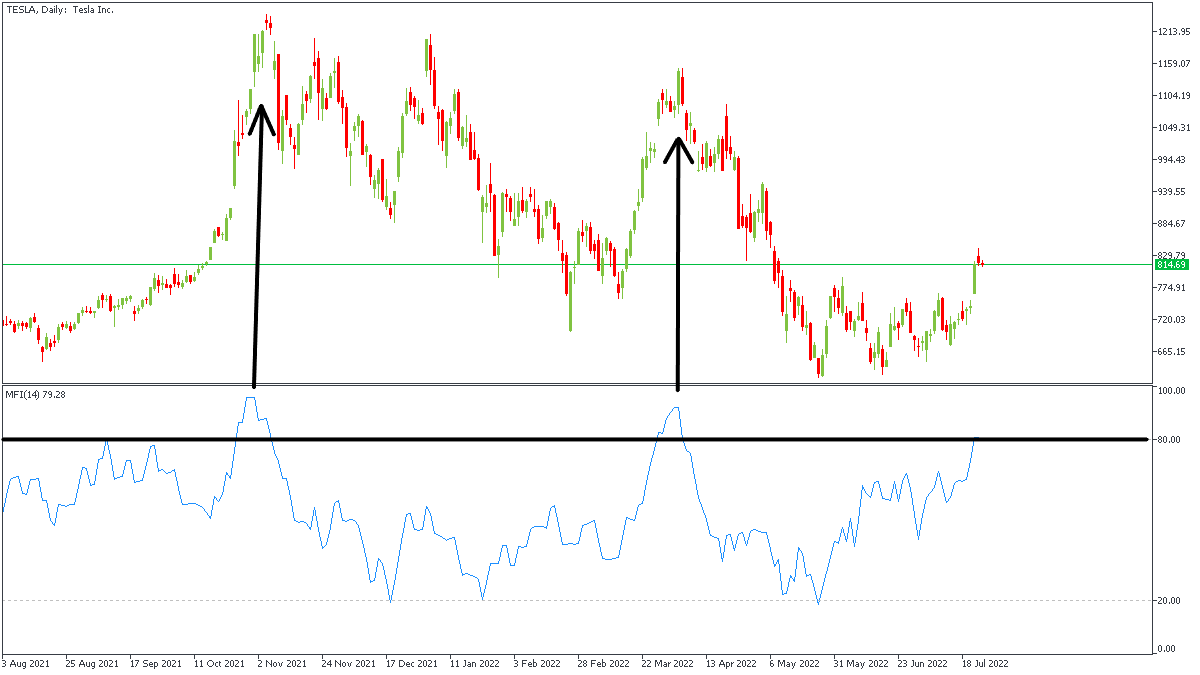
Task: Click the green 814.63 current price tag
Action: point(1171,265)
